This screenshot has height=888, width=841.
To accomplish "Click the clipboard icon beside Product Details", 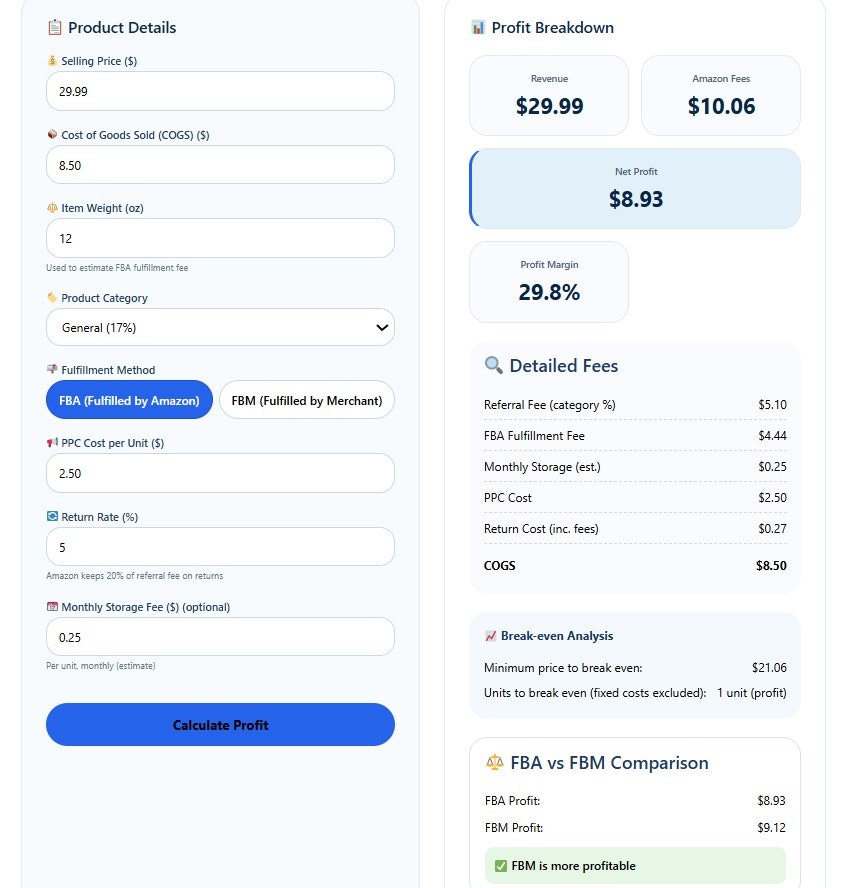I will pyautogui.click(x=54, y=28).
